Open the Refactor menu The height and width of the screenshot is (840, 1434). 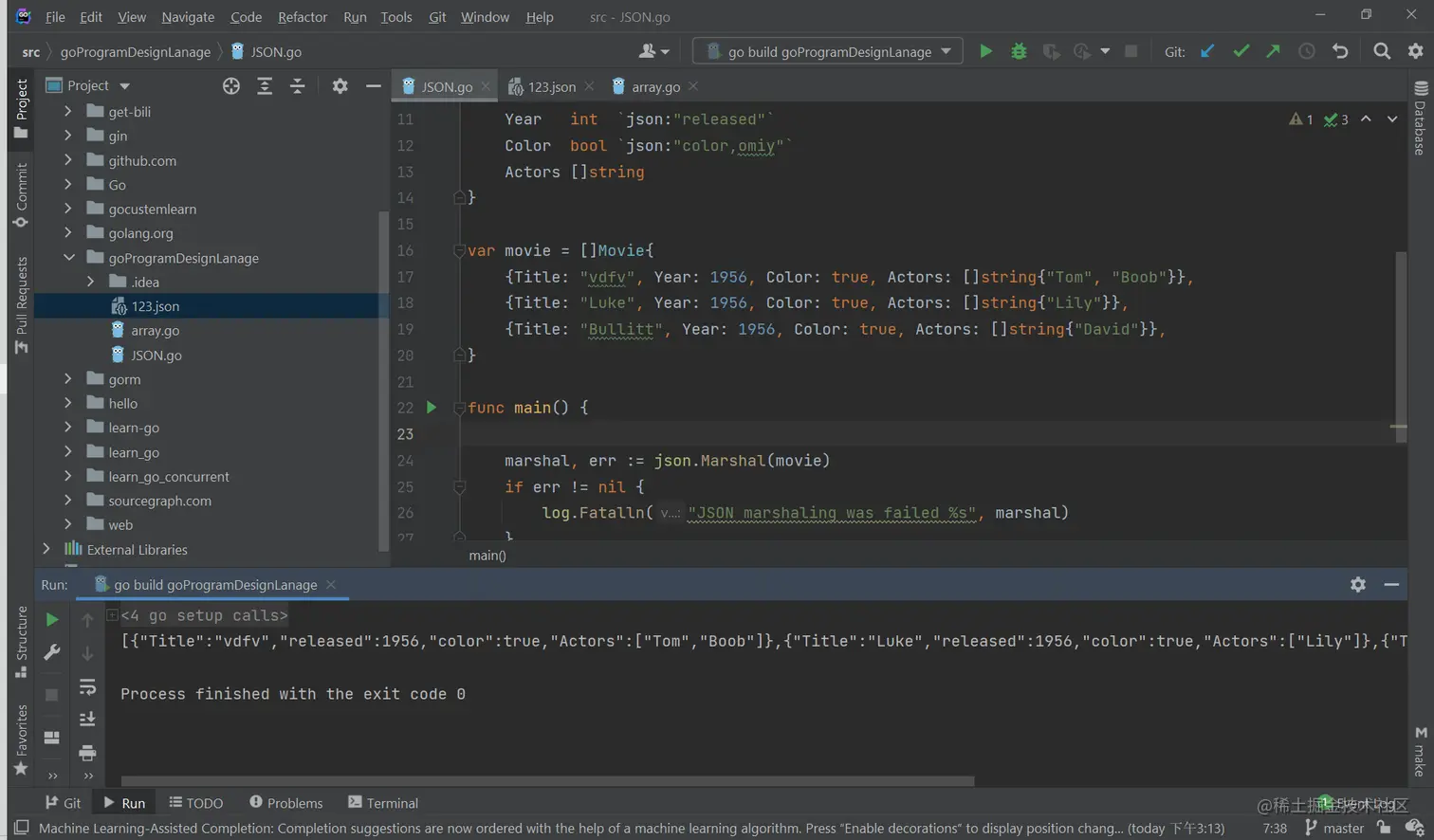(x=302, y=17)
